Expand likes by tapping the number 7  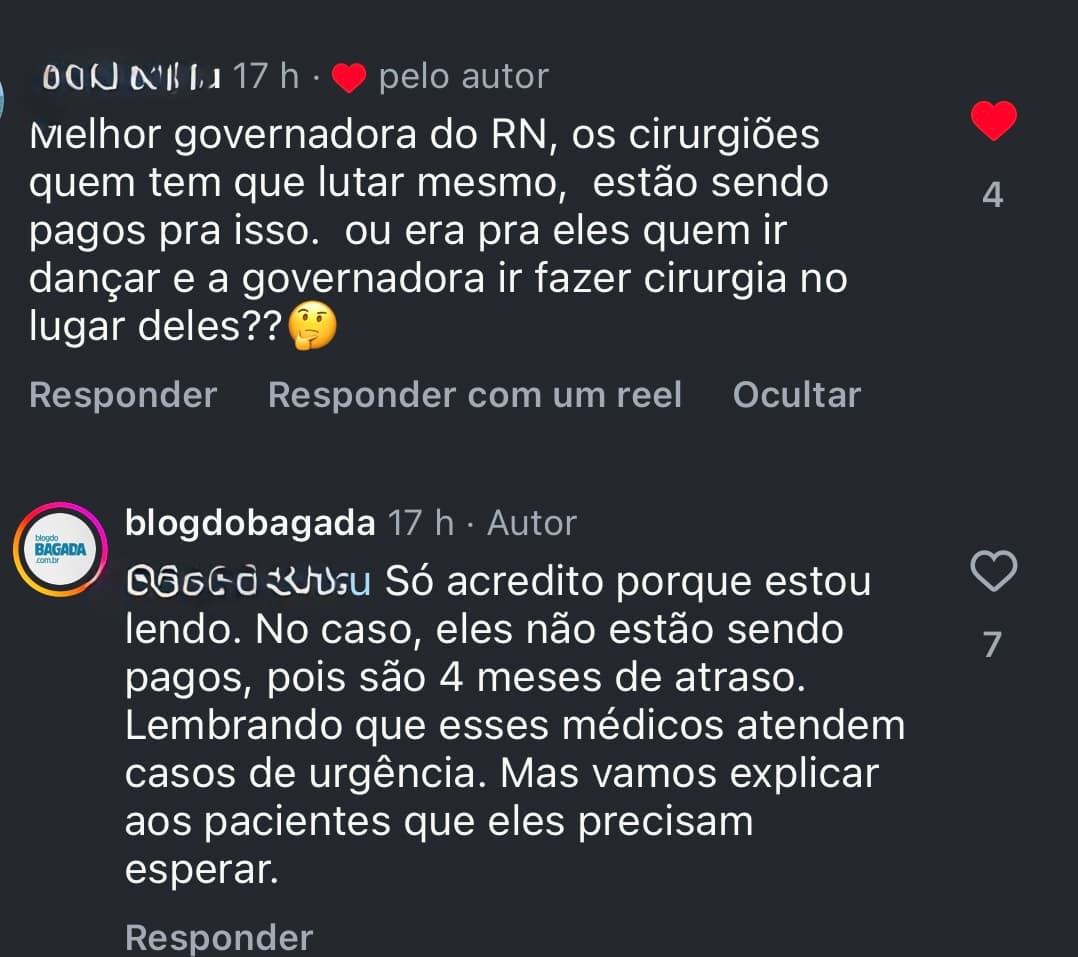[x=991, y=645]
